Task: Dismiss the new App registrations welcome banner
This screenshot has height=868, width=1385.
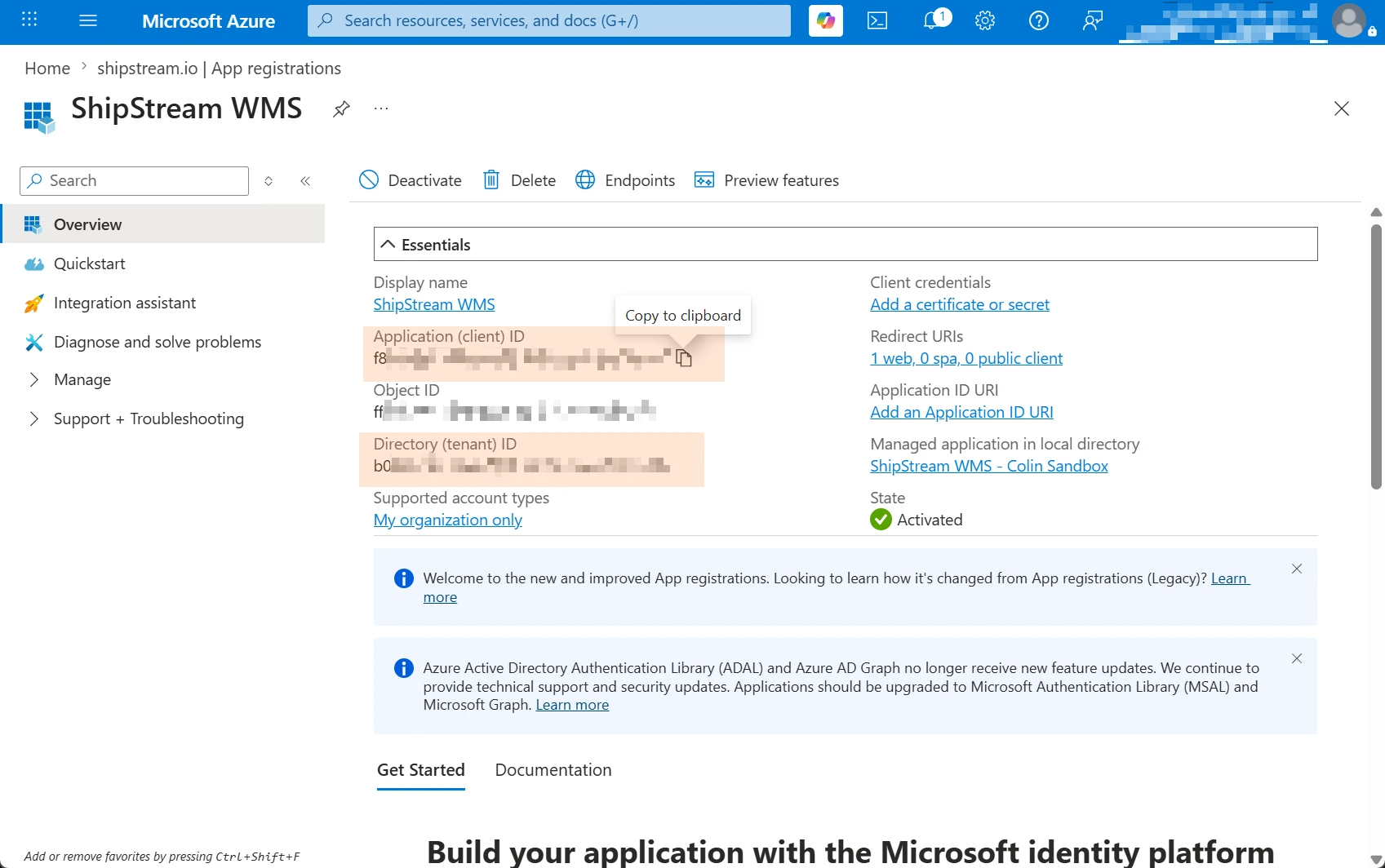Action: tap(1297, 569)
